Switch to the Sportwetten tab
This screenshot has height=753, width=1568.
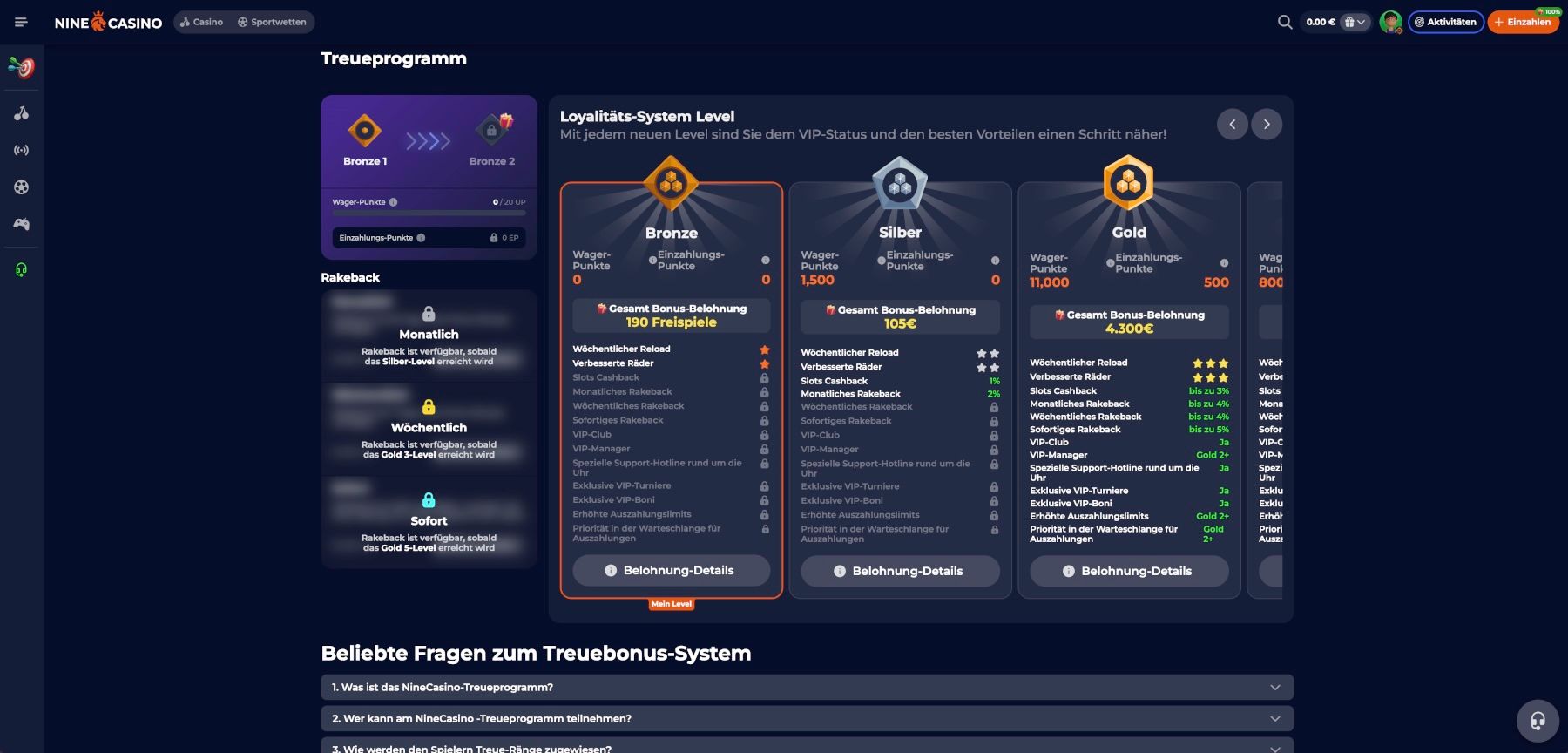coord(272,22)
